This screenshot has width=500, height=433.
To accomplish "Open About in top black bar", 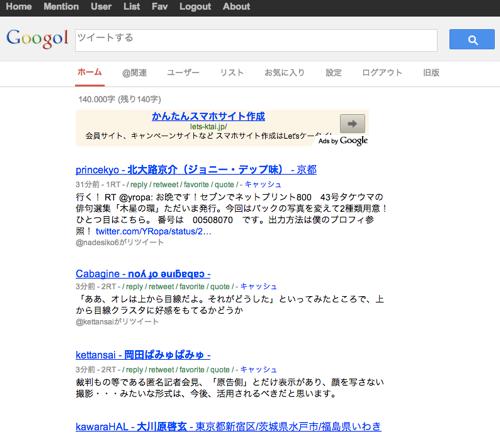I will (236, 7).
